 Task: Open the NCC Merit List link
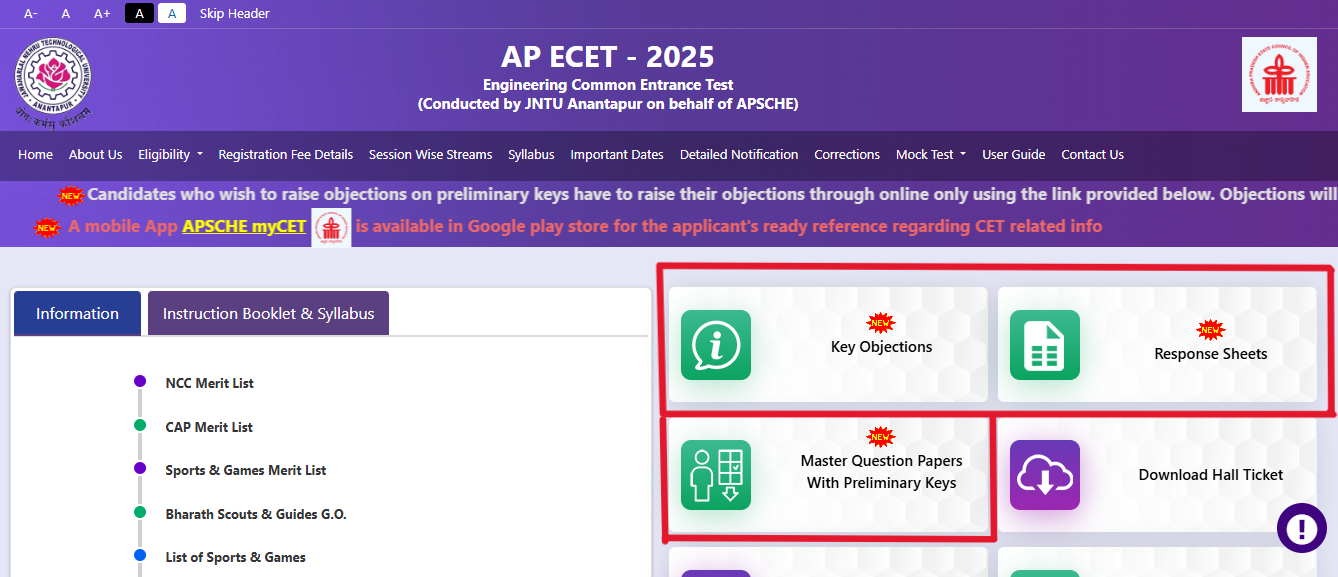click(209, 383)
